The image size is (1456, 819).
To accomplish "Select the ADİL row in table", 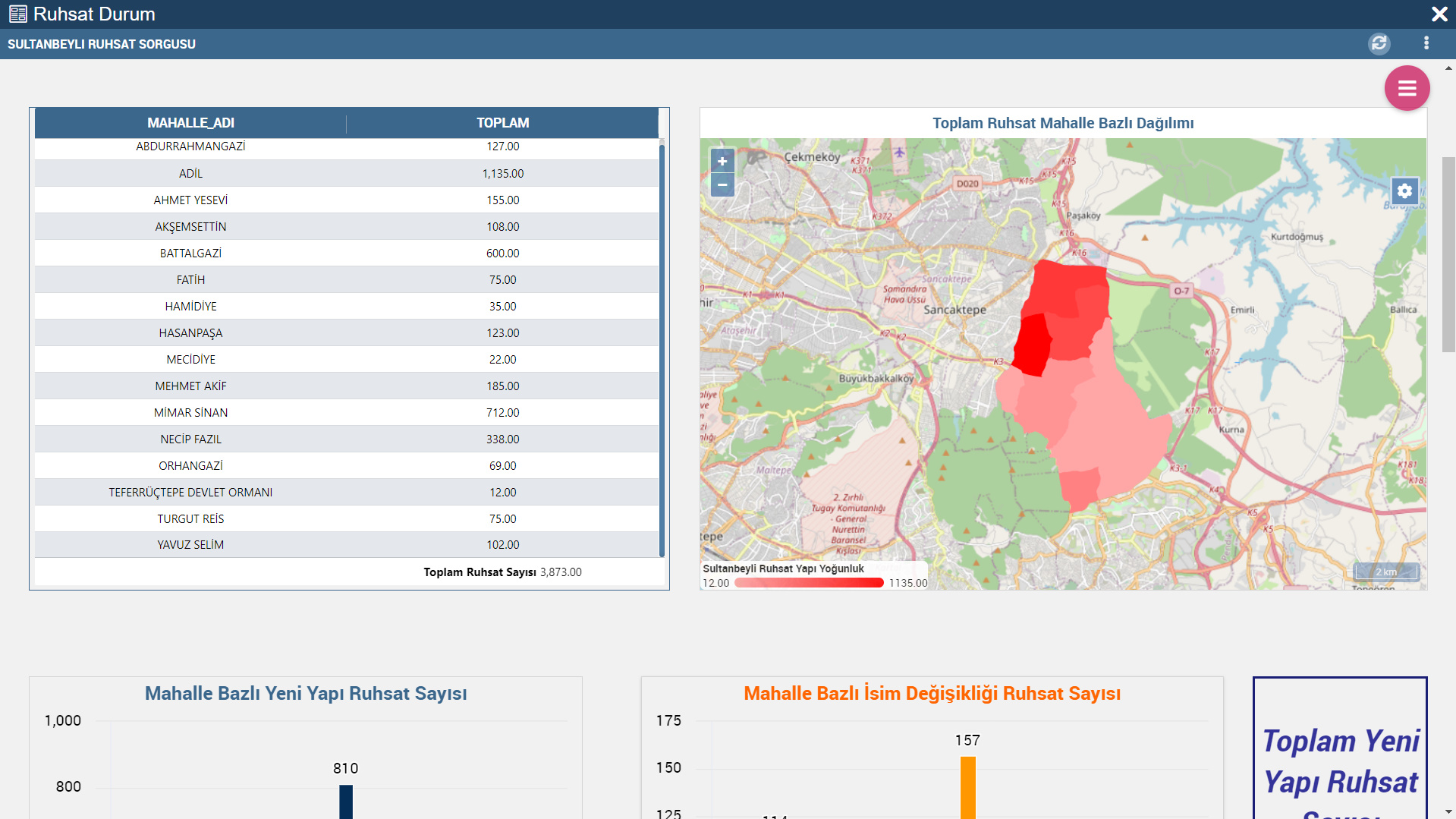I will 190,173.
